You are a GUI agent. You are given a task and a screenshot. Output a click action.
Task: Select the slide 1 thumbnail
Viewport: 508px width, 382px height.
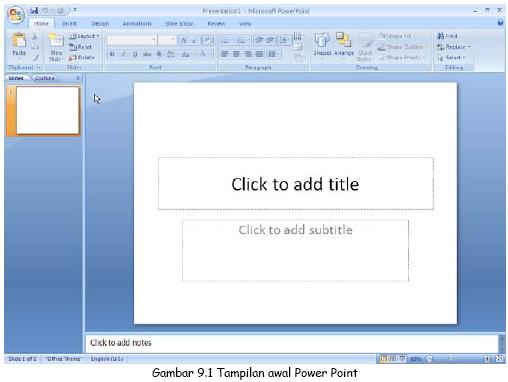pyautogui.click(x=48, y=110)
